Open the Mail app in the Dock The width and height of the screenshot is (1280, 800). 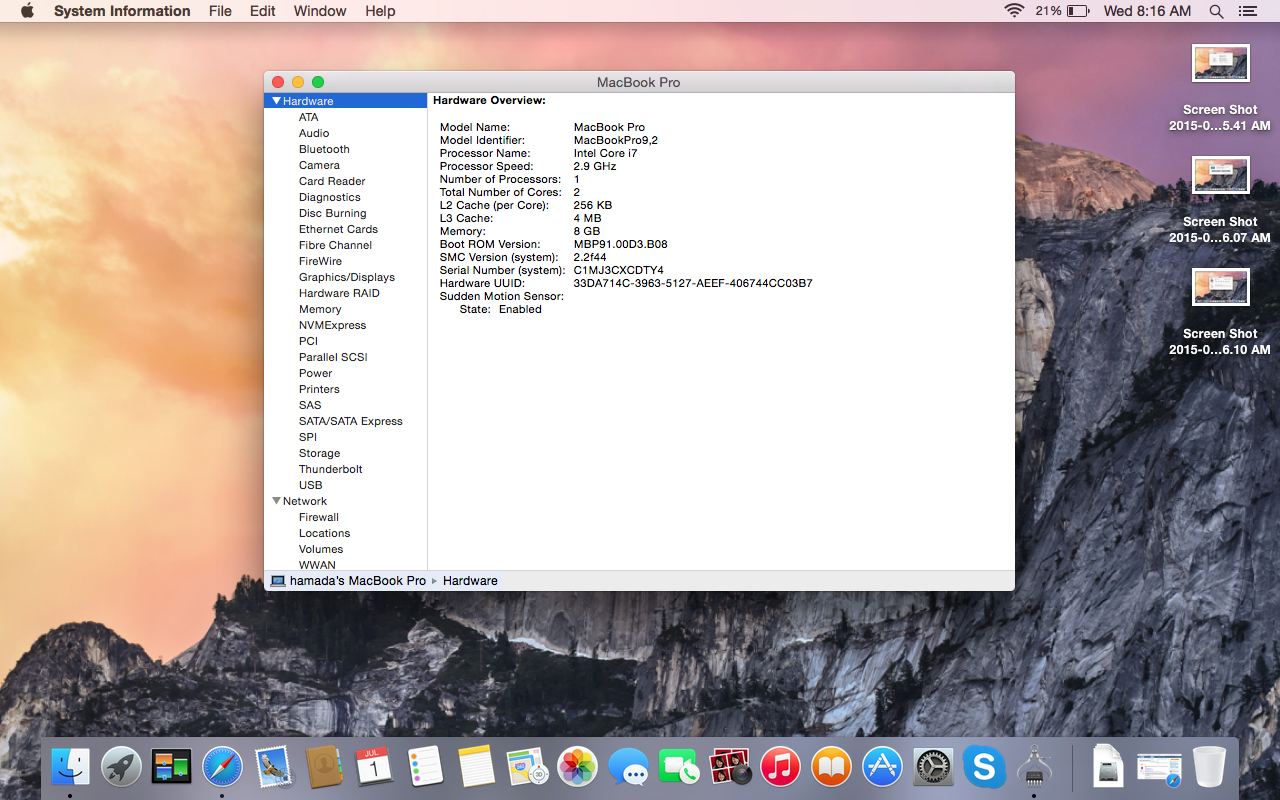273,767
